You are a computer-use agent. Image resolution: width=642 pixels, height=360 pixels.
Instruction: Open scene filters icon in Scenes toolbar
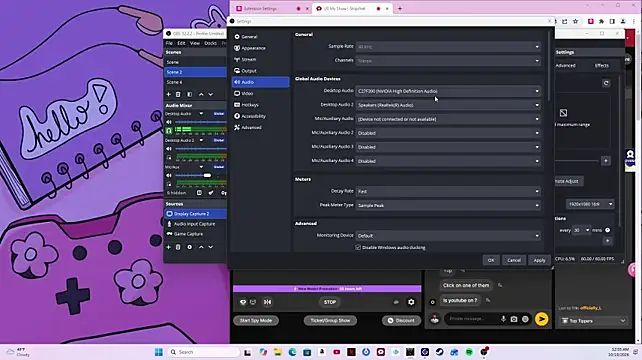[190, 95]
